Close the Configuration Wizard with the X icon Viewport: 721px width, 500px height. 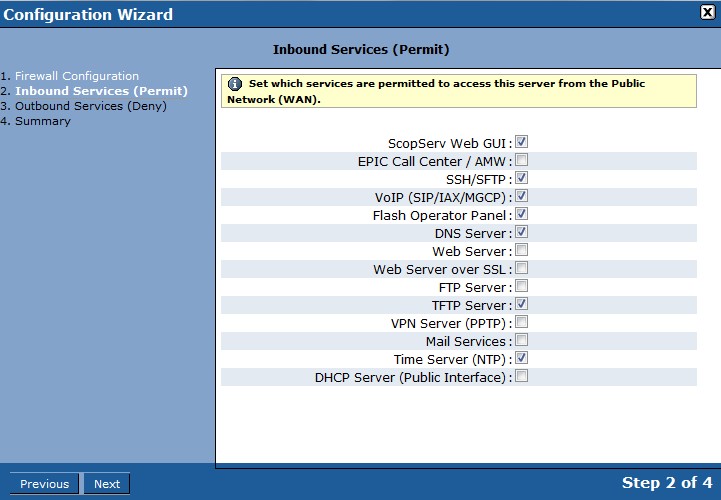click(708, 12)
